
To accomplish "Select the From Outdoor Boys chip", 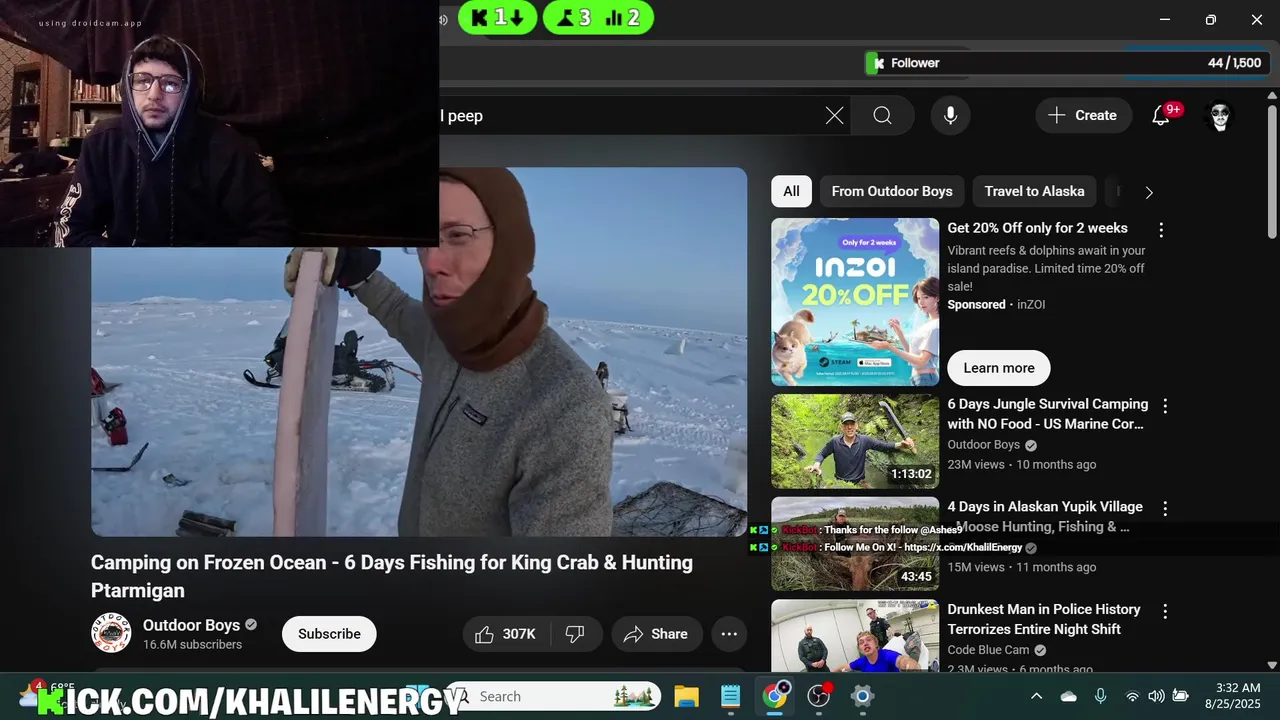I will tap(892, 191).
